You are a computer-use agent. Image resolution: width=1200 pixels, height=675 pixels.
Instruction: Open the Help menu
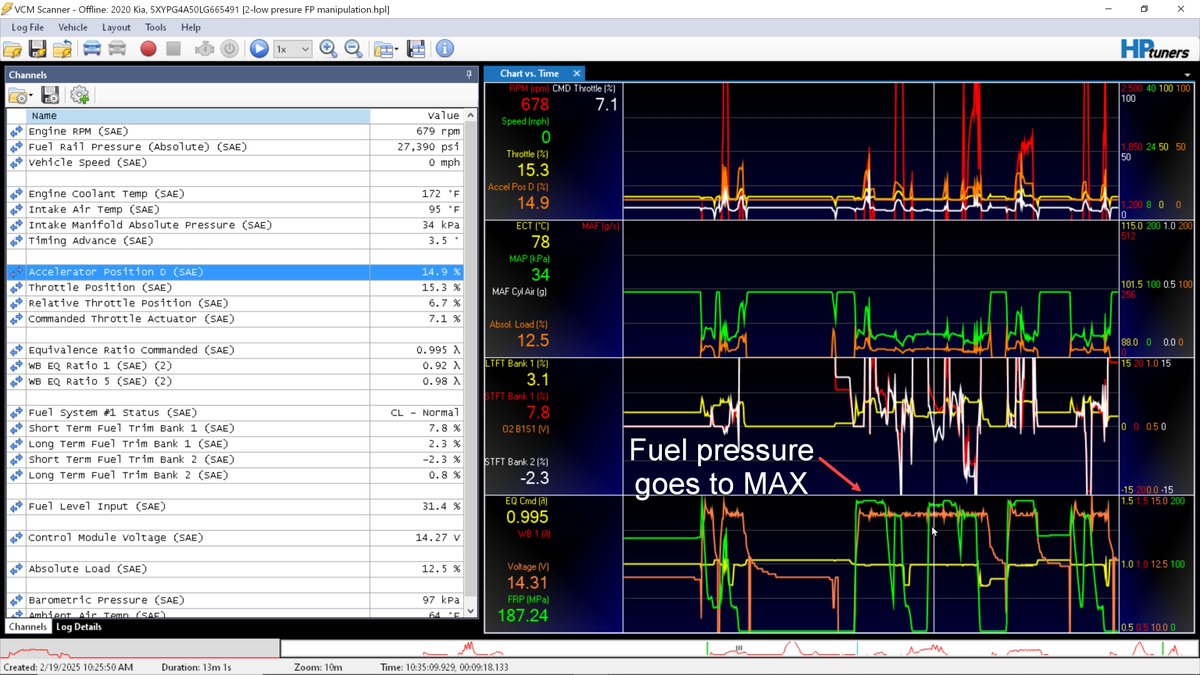click(x=190, y=27)
